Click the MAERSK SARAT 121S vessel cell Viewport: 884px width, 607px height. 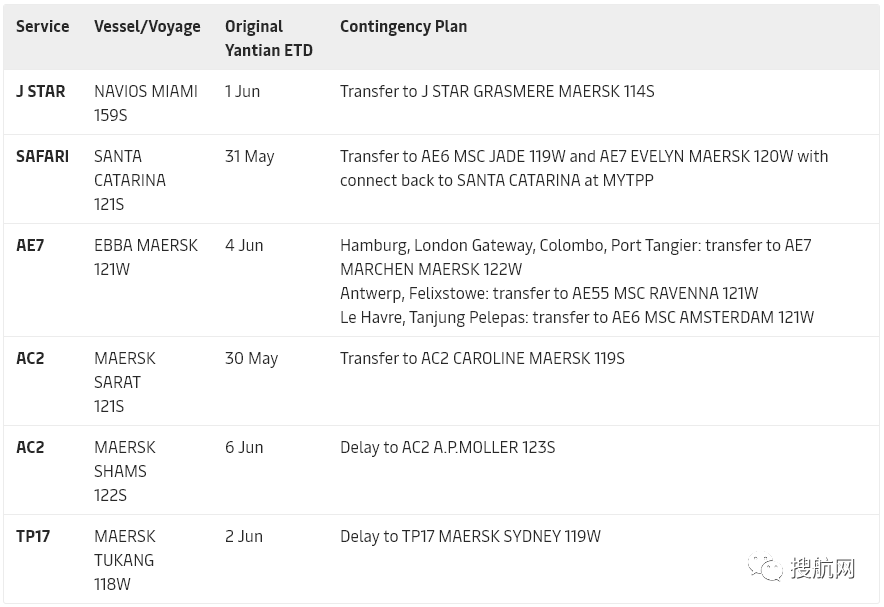(125, 382)
